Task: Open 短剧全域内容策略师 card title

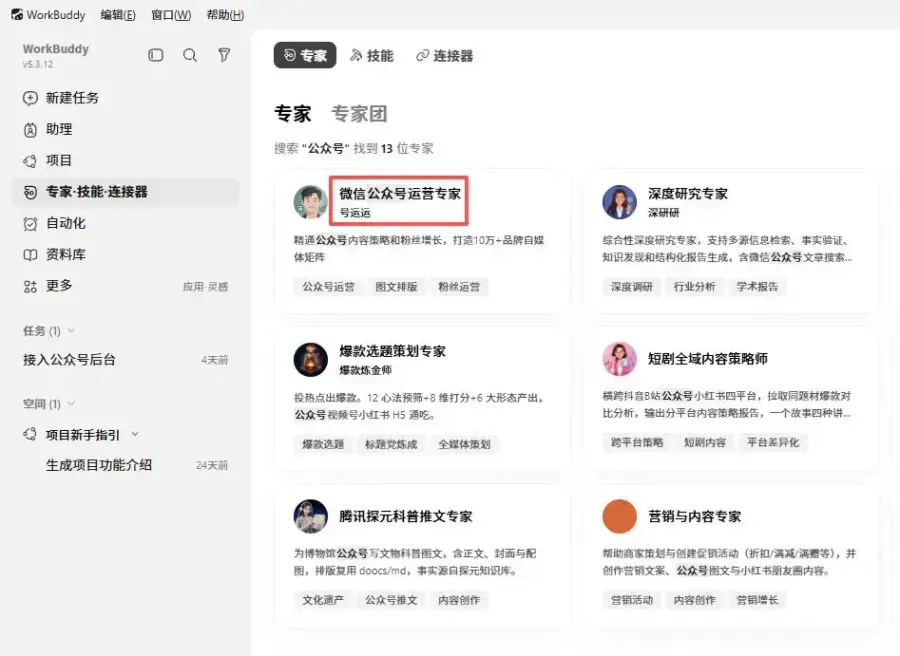Action: [708, 359]
